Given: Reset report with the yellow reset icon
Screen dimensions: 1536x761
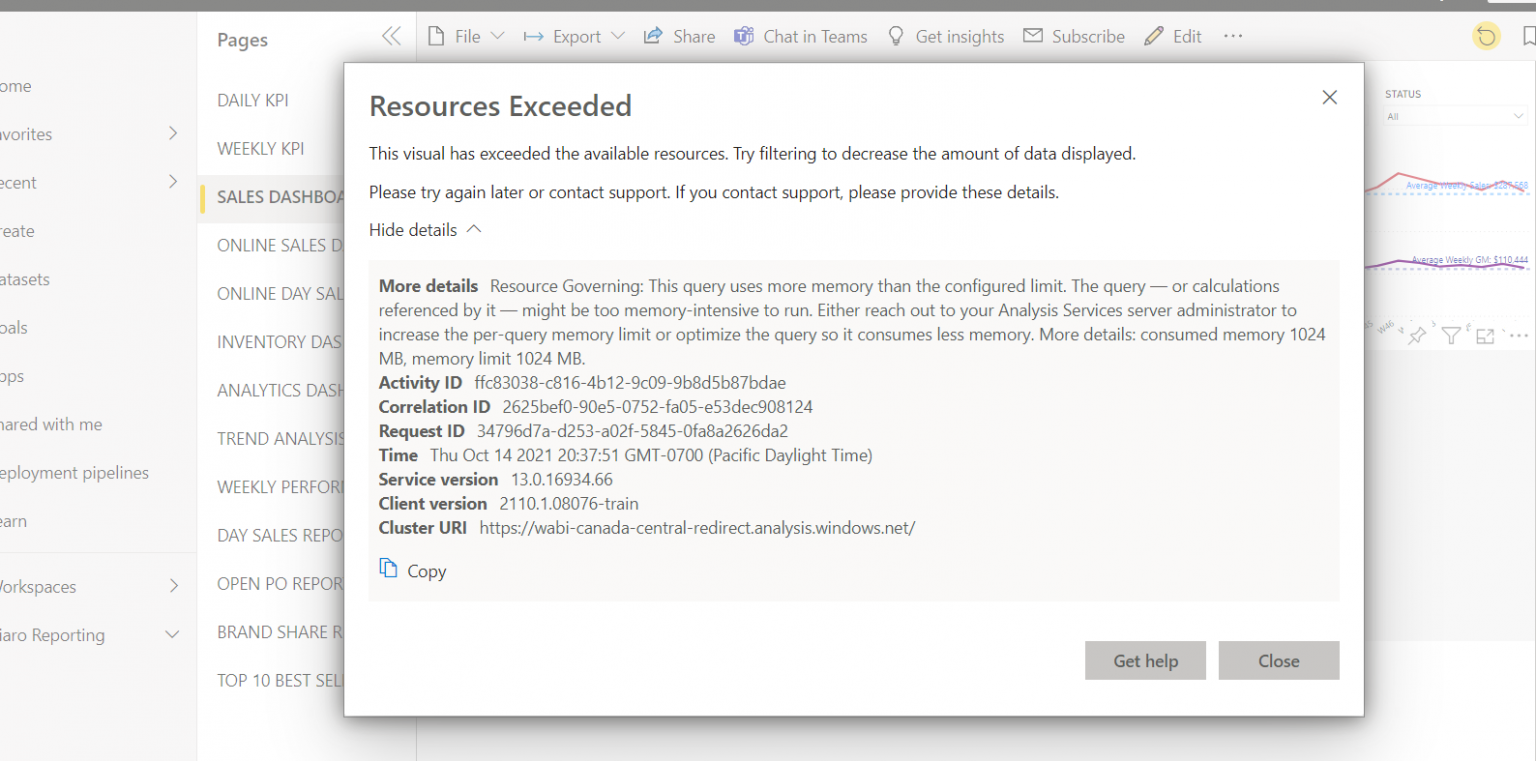Looking at the screenshot, I should [1486, 36].
